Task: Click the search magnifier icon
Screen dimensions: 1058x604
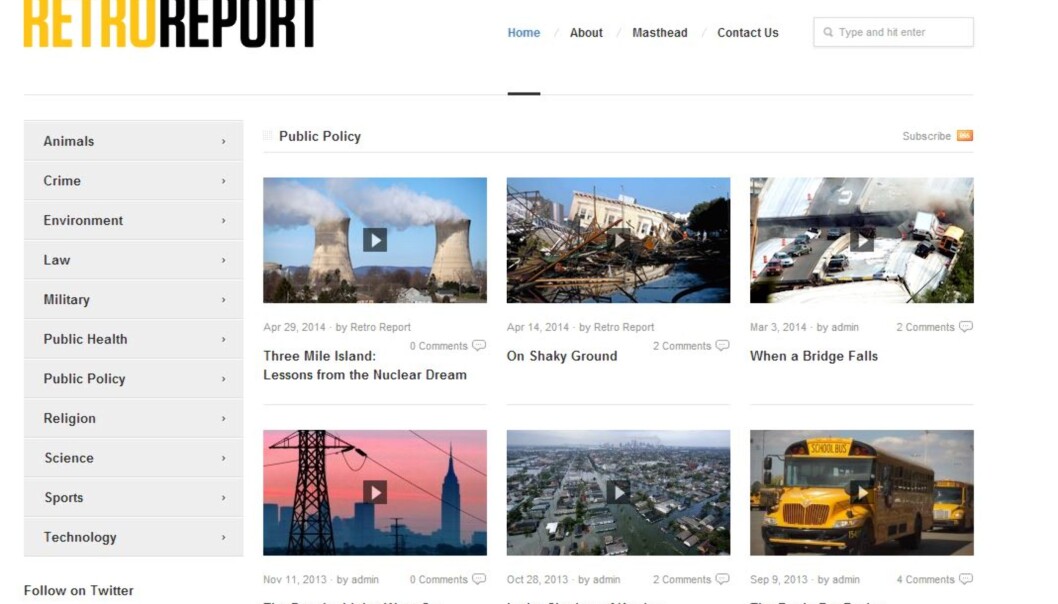Action: pos(828,32)
